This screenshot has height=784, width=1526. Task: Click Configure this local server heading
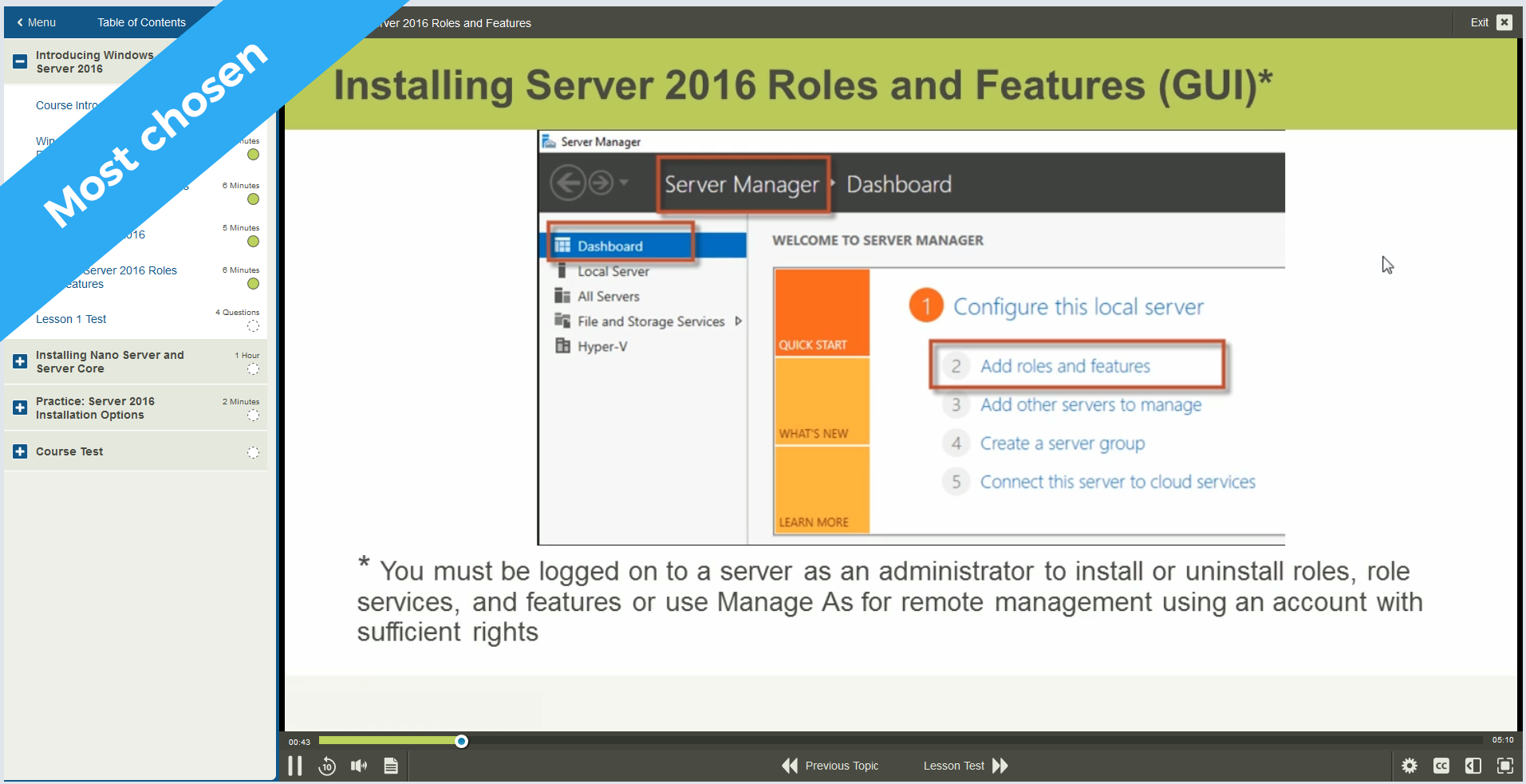[x=1078, y=307]
